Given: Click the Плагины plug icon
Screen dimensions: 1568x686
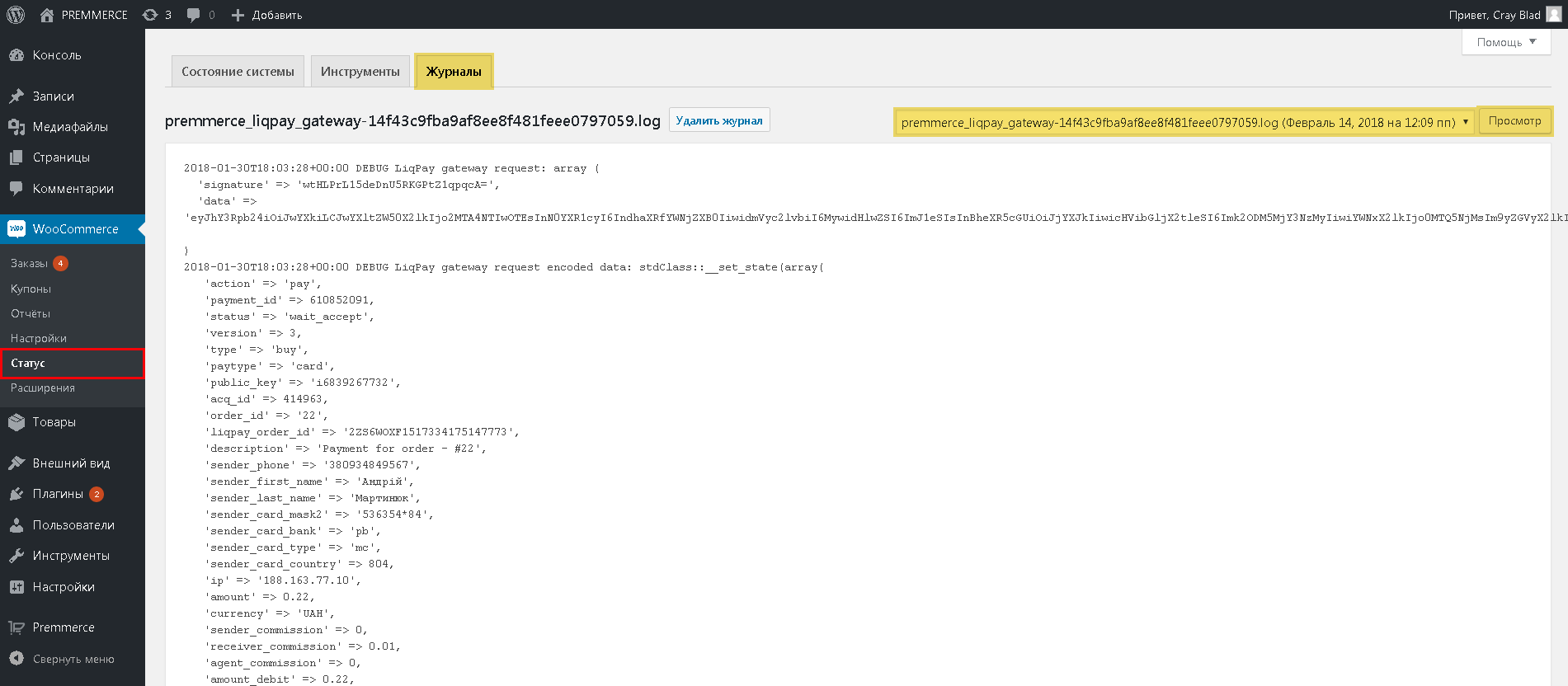Looking at the screenshot, I should (16, 494).
